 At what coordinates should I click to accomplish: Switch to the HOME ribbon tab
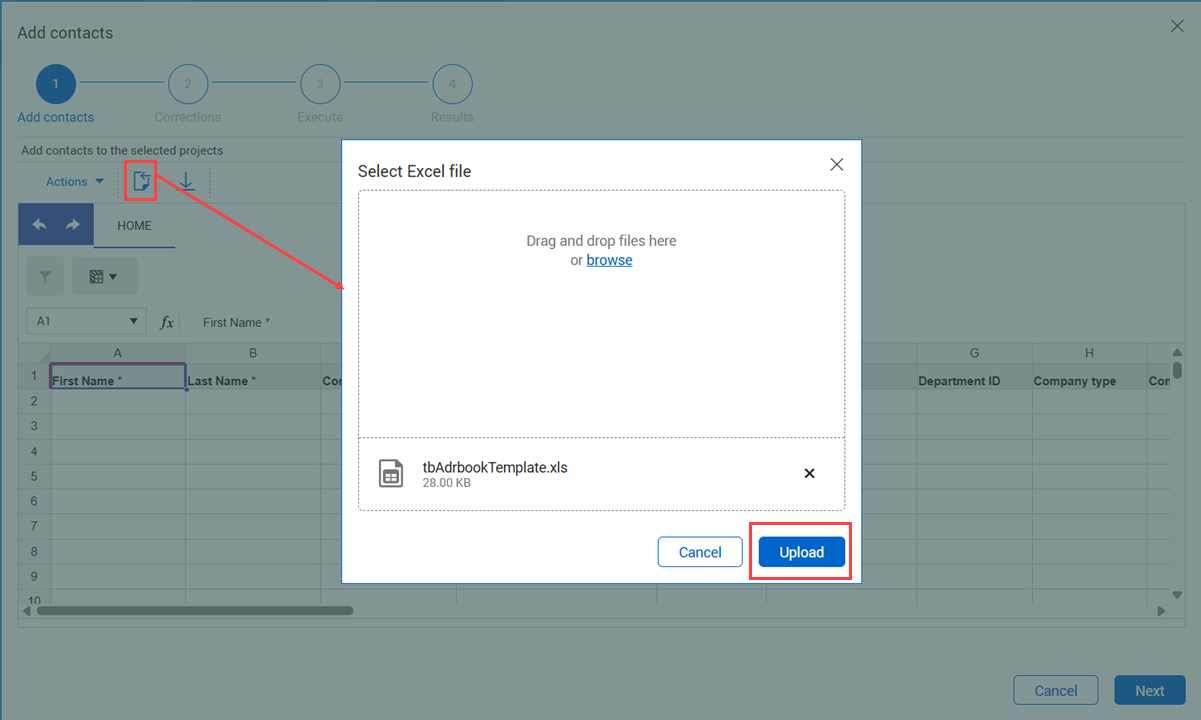(134, 226)
